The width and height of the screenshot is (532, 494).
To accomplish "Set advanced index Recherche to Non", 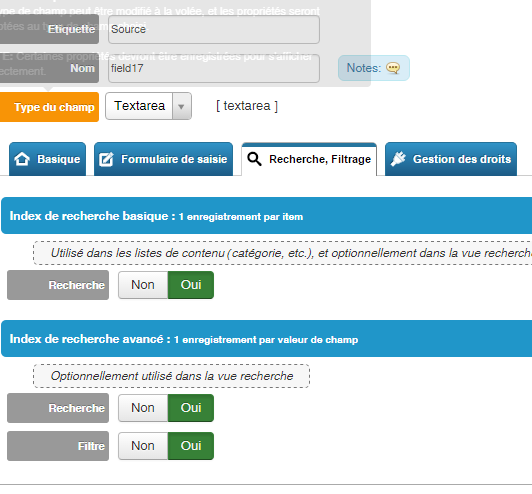I will click(x=143, y=408).
